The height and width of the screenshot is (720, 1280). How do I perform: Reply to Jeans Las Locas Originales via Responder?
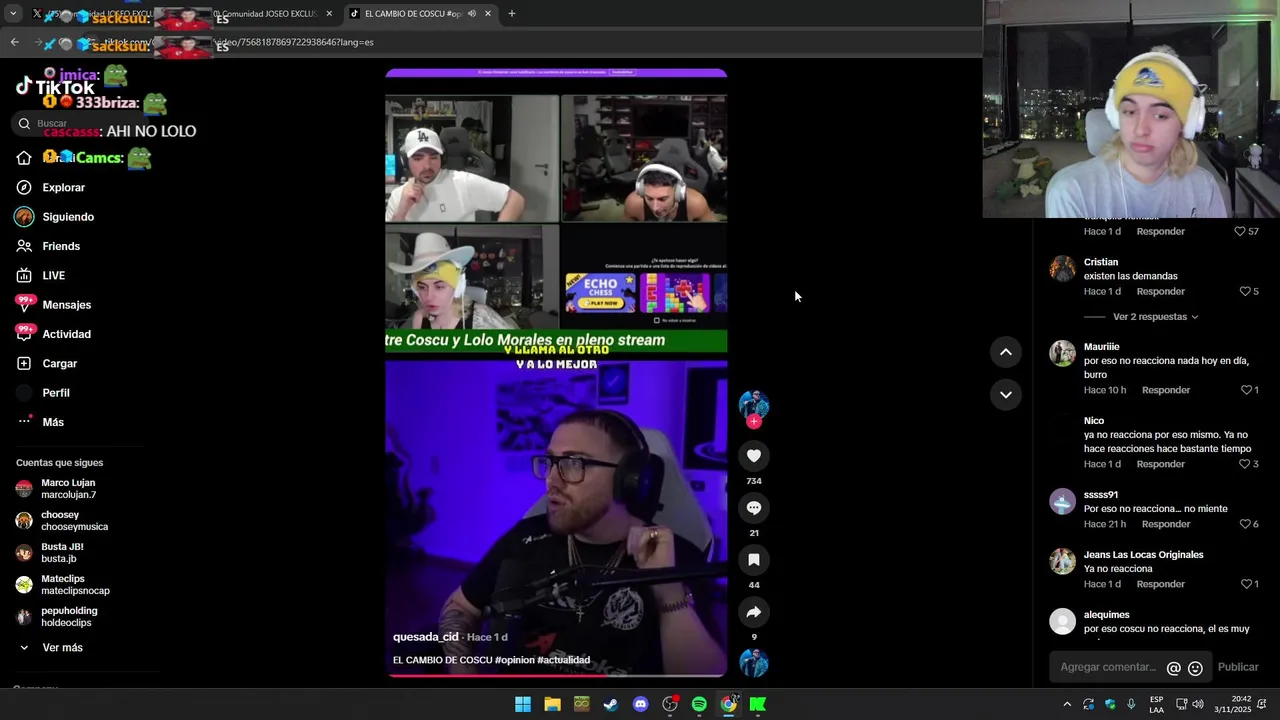1160,584
